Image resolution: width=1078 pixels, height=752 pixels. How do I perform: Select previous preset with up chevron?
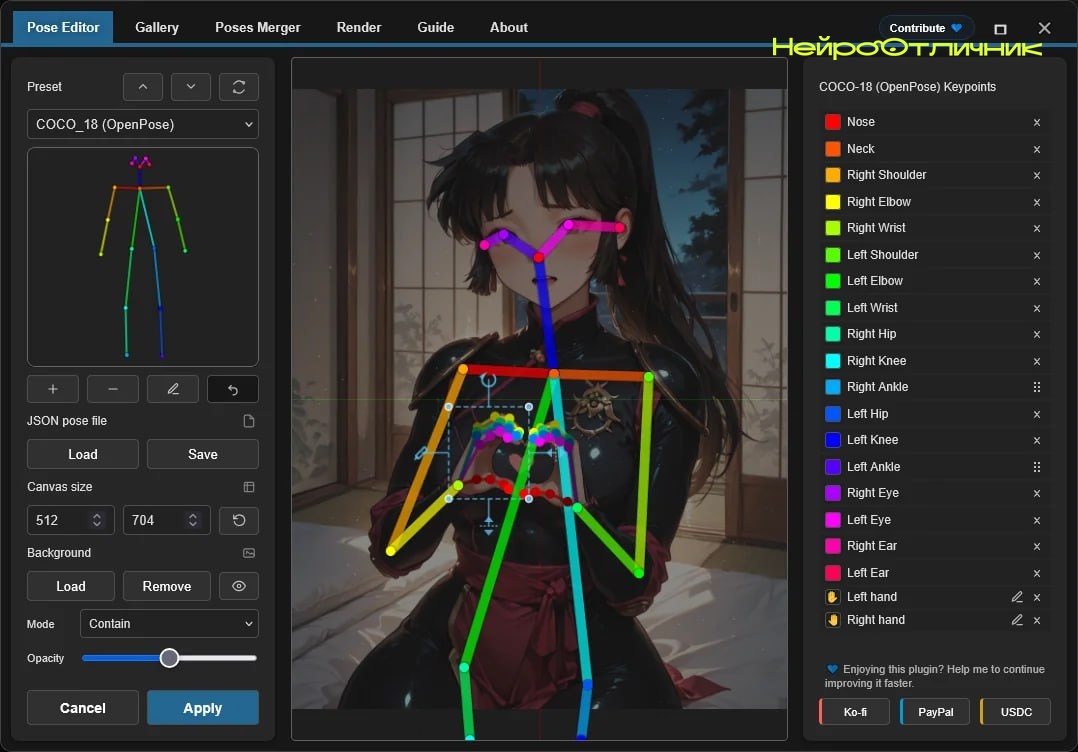143,87
